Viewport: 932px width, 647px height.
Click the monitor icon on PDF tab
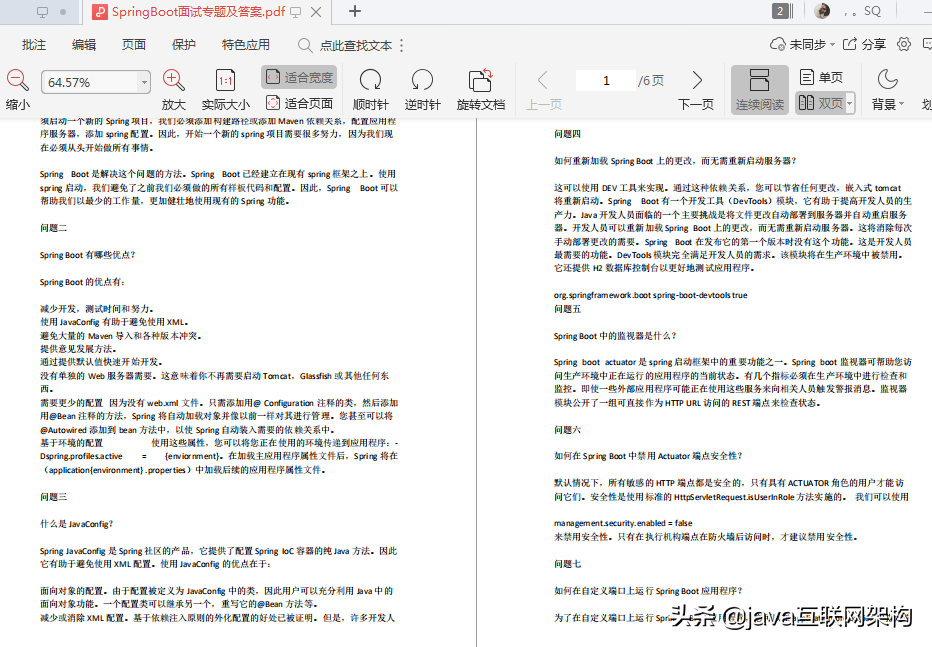pos(295,12)
